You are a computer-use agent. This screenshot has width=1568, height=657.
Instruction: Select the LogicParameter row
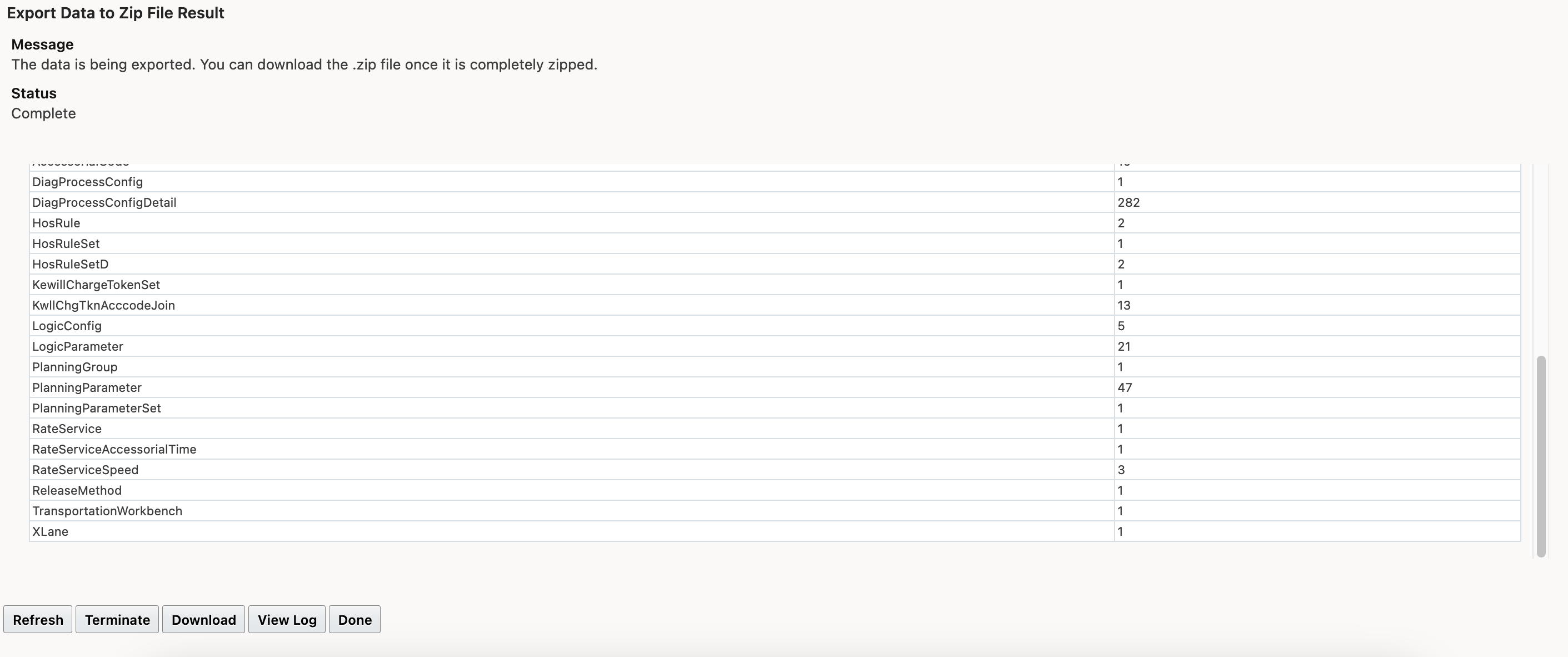pos(775,346)
